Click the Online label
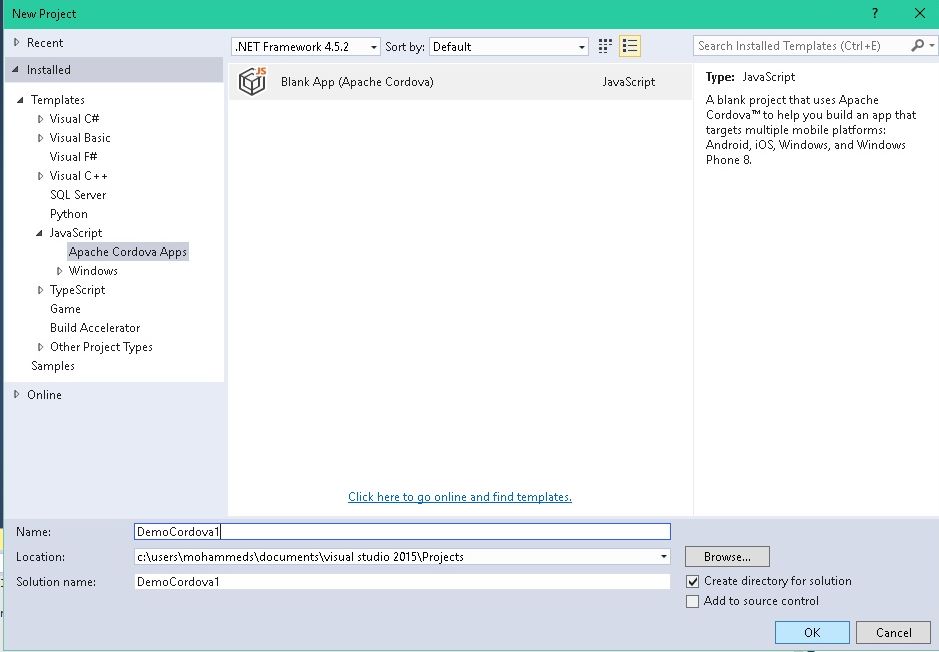Viewport: 939px width, 652px height. click(x=44, y=395)
